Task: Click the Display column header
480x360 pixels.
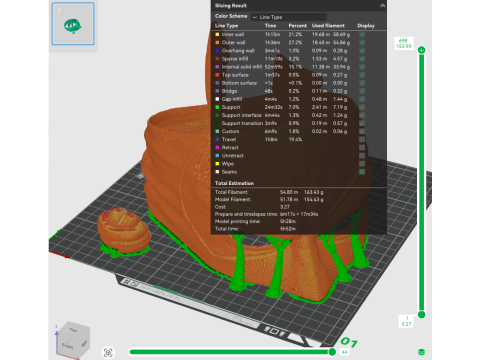Action: tap(366, 26)
